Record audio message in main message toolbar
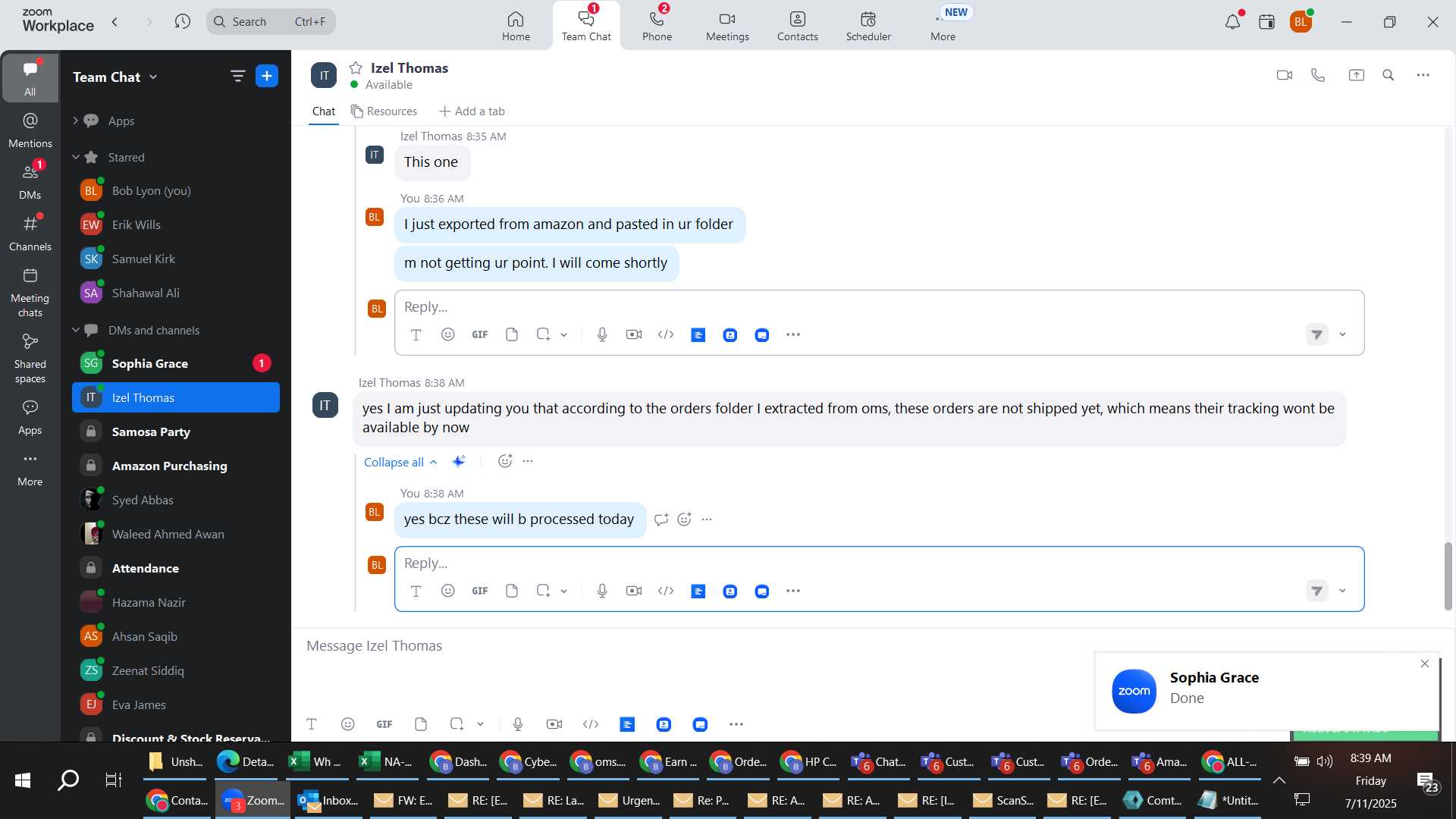Viewport: 1456px width, 819px height. (x=518, y=724)
